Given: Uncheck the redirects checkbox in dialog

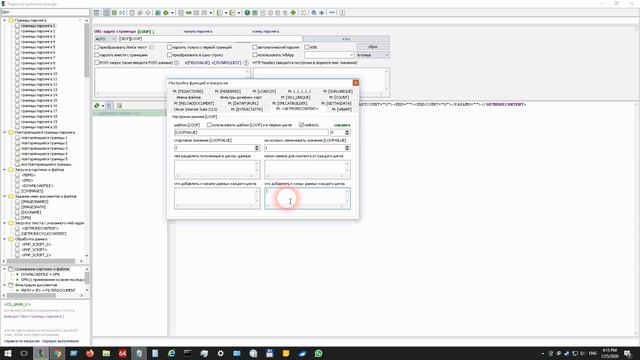Looking at the screenshot, I should pyautogui.click(x=302, y=125).
